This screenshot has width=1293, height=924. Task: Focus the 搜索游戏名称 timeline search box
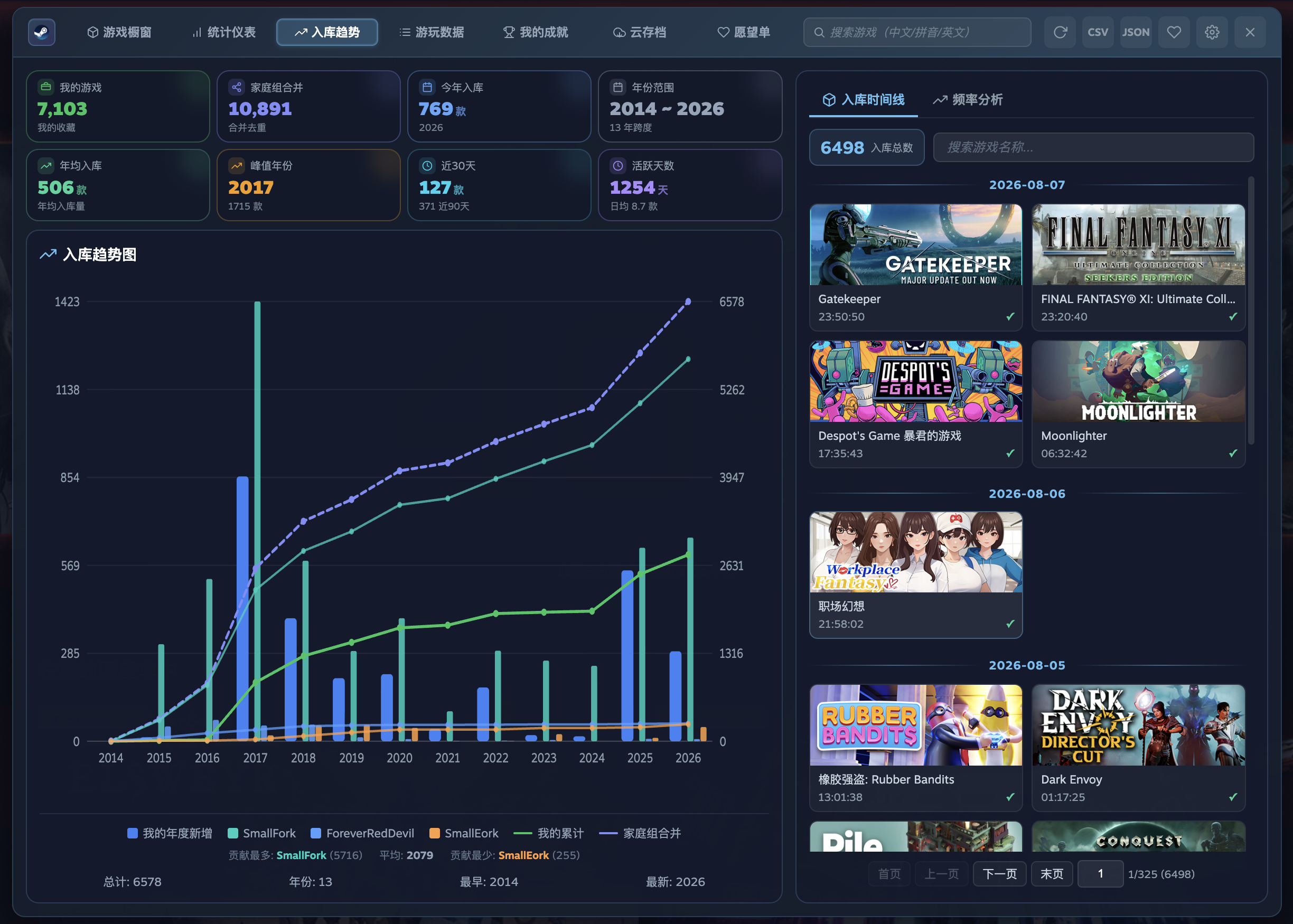pyautogui.click(x=1093, y=147)
